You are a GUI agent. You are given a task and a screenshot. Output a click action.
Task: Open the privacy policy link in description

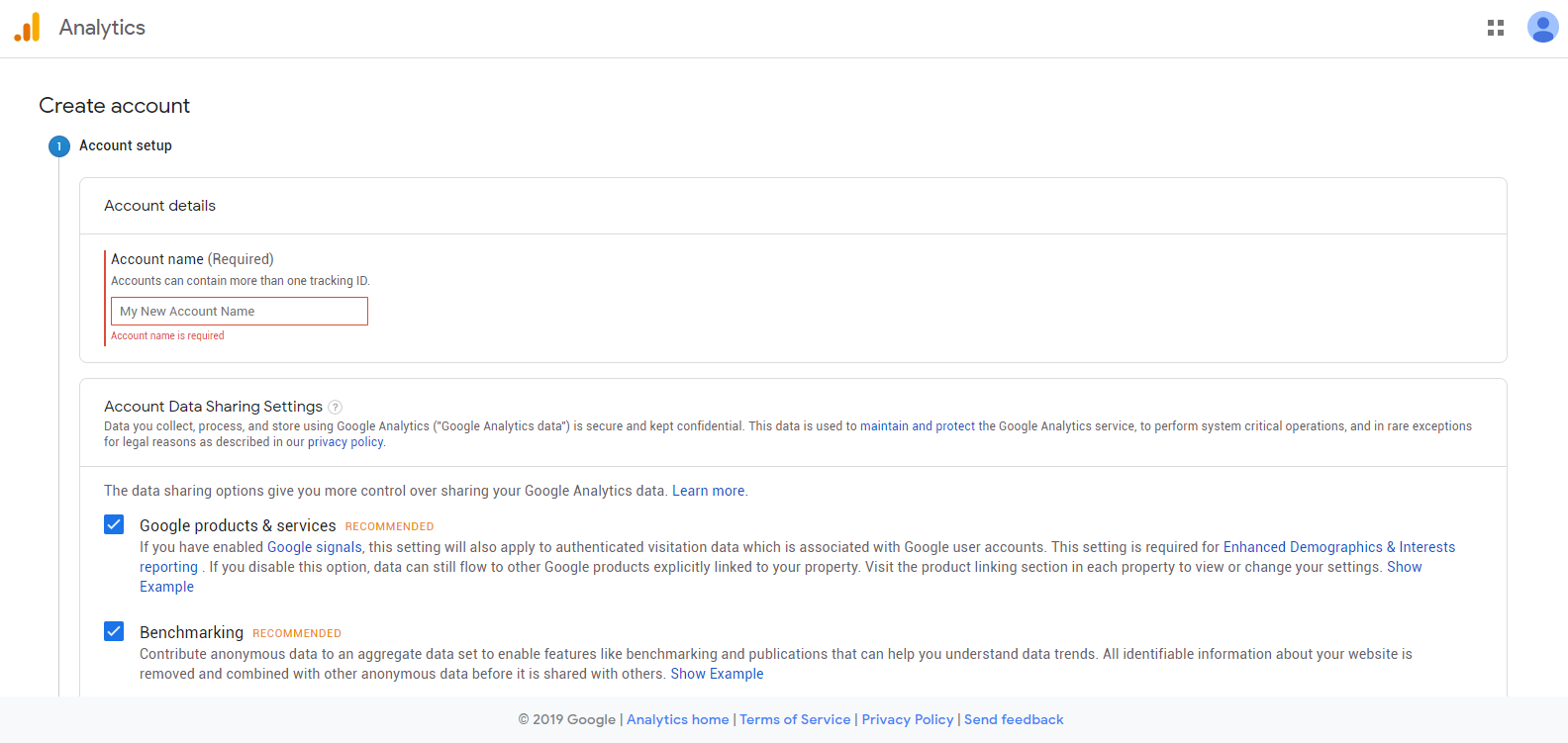[345, 442]
